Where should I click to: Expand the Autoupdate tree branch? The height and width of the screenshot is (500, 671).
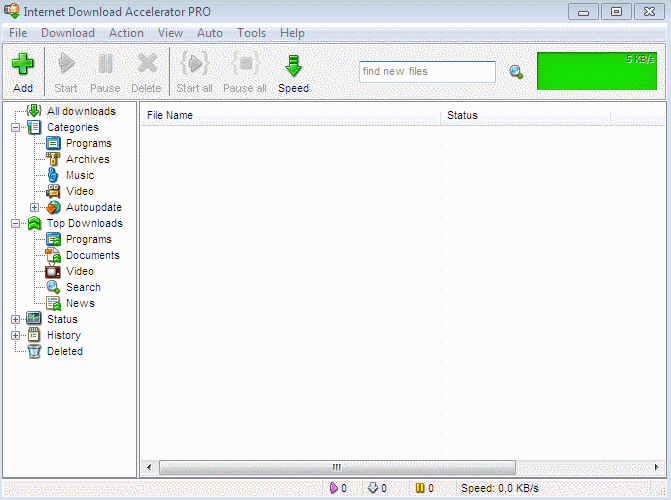pos(35,208)
